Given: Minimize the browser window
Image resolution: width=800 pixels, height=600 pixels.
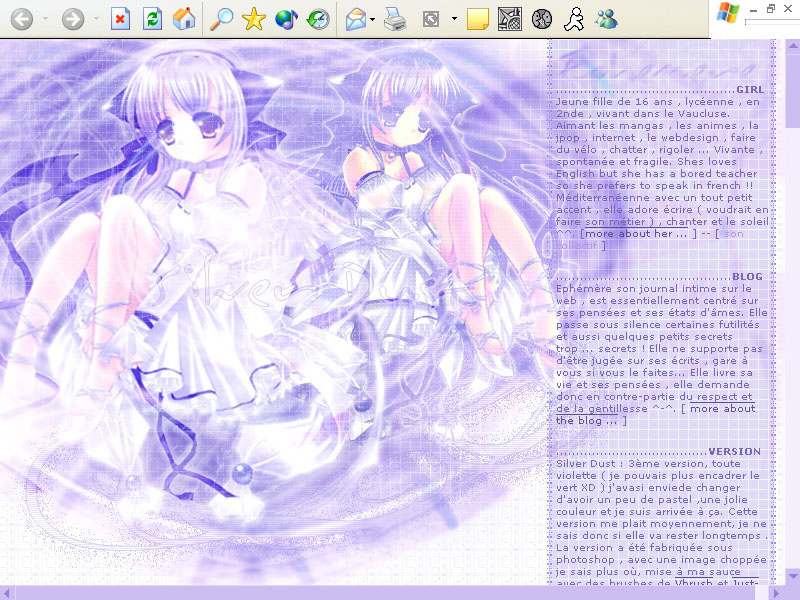Looking at the screenshot, I should [x=754, y=10].
